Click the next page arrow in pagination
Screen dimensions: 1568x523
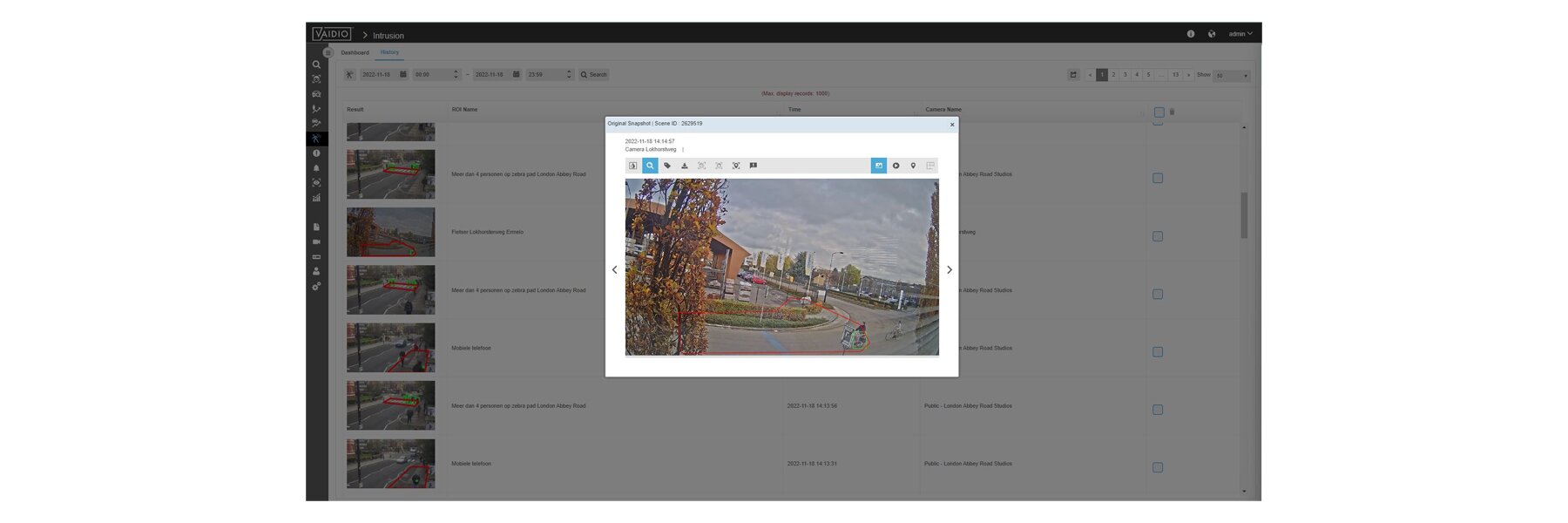(x=1188, y=75)
